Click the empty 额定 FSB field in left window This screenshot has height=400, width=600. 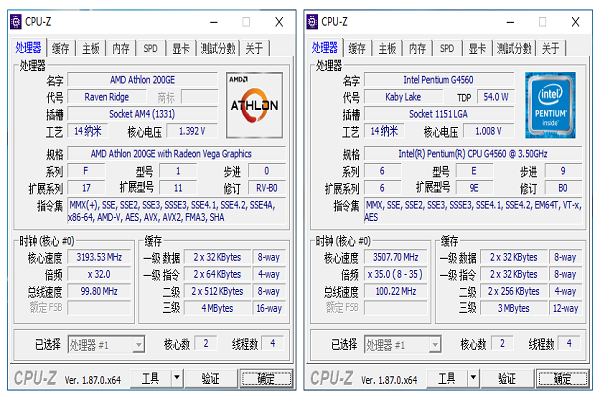(x=99, y=307)
